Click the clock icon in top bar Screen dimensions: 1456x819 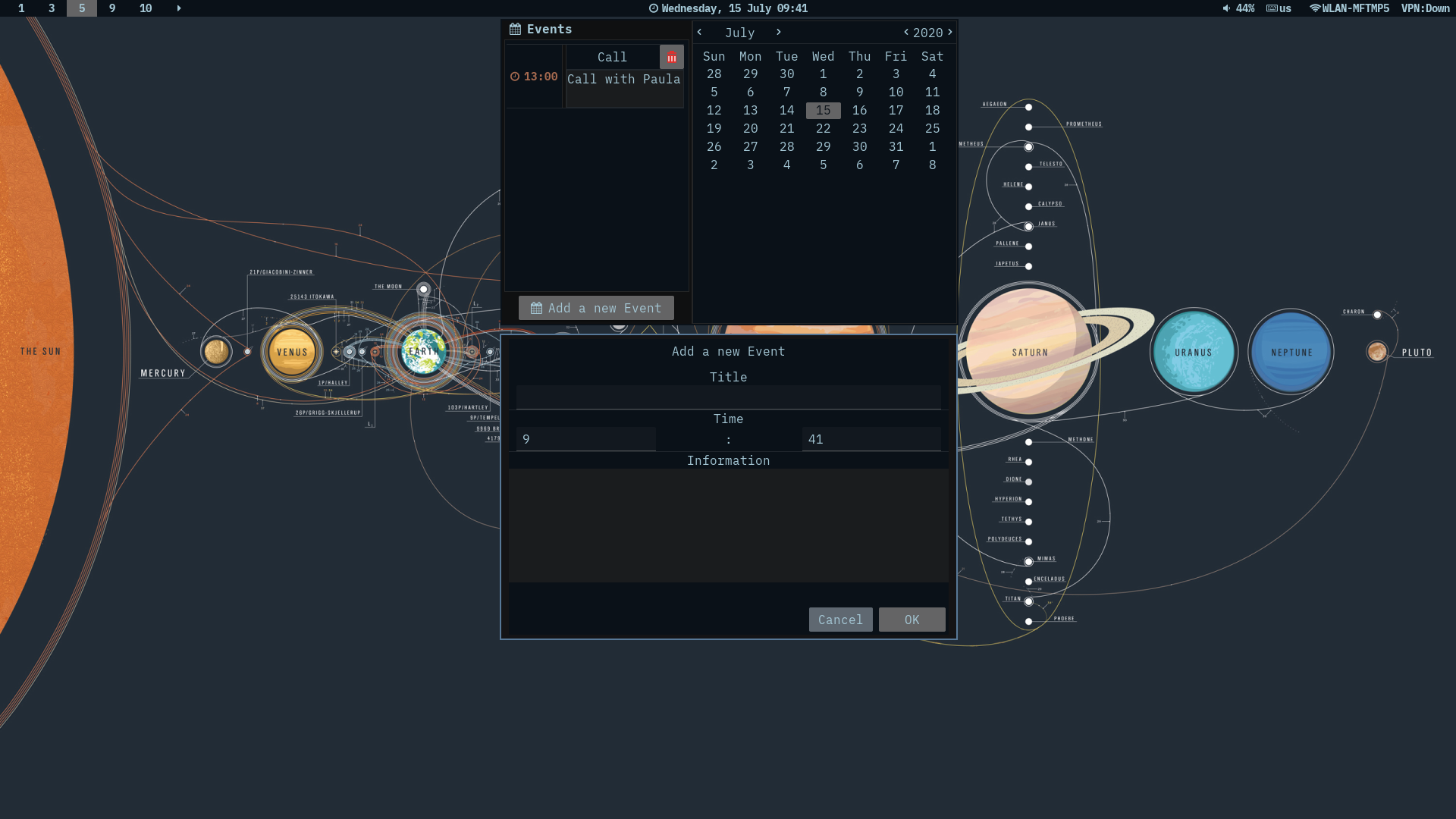pyautogui.click(x=654, y=8)
